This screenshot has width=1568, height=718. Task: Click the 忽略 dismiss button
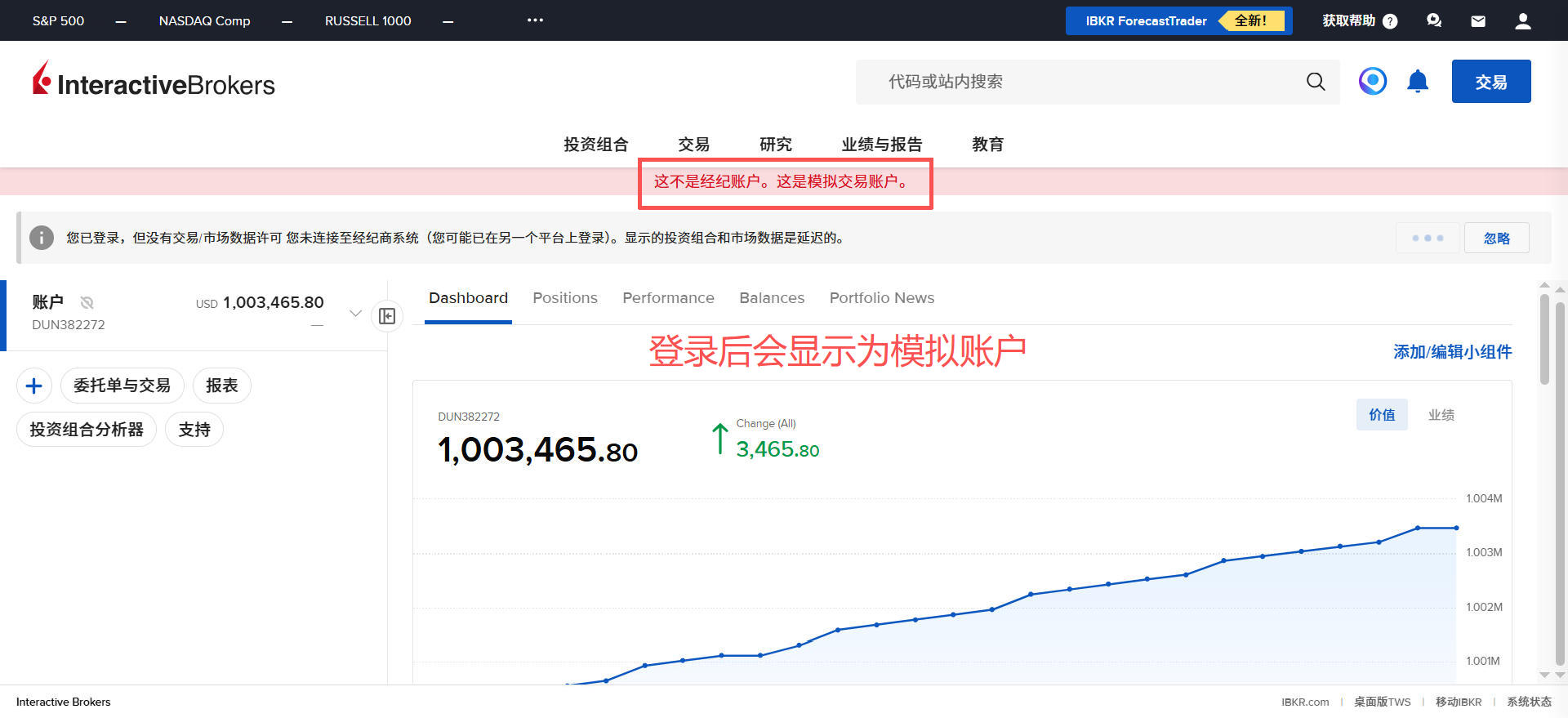pos(1496,238)
